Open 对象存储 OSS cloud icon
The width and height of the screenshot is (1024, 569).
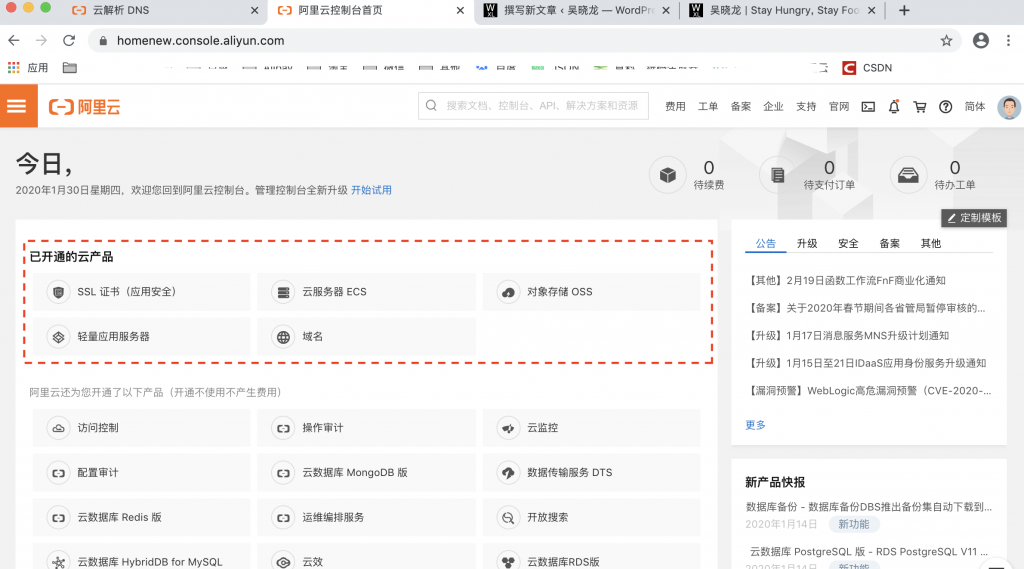[x=508, y=292]
